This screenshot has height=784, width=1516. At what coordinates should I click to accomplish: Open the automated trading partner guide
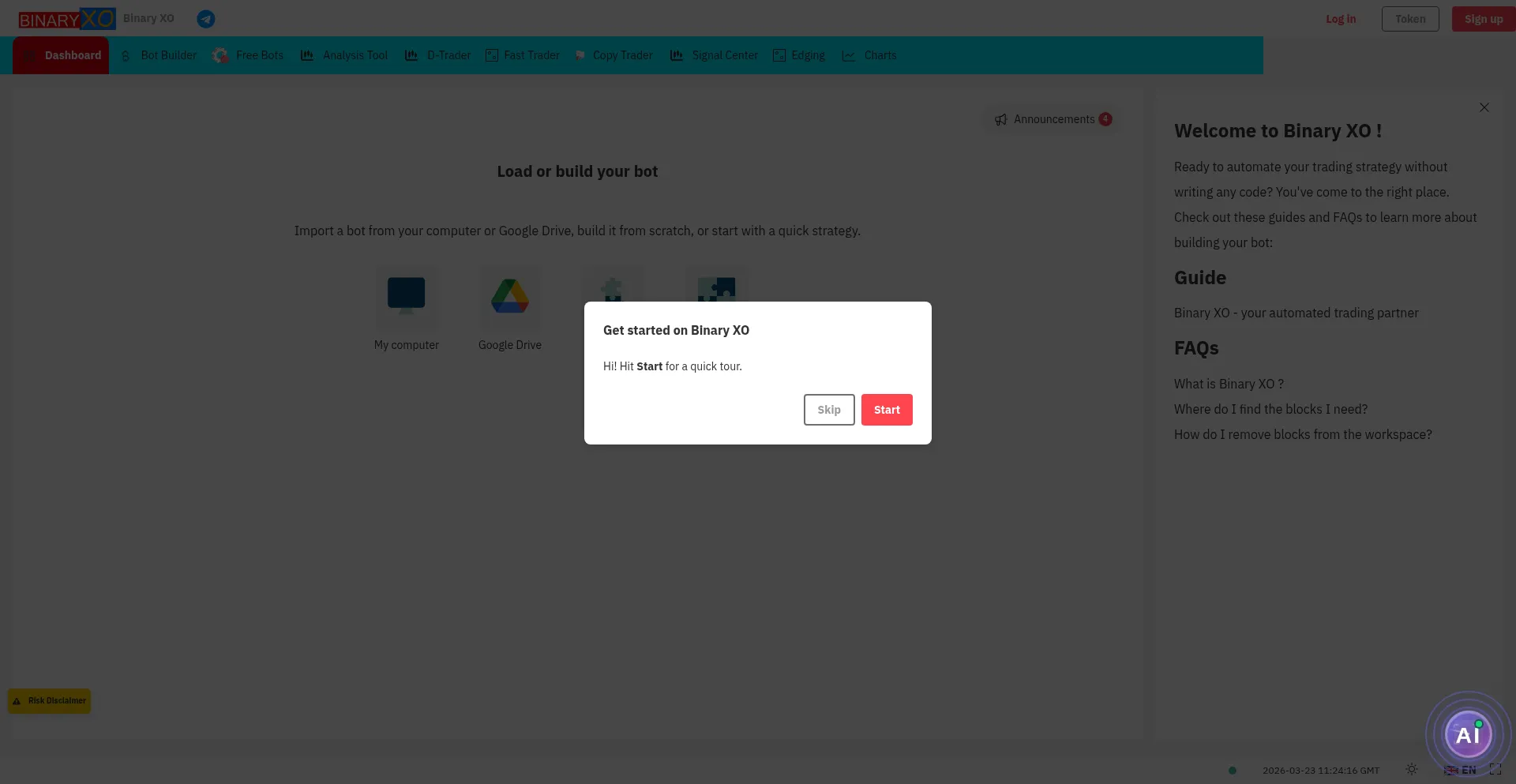1296,313
